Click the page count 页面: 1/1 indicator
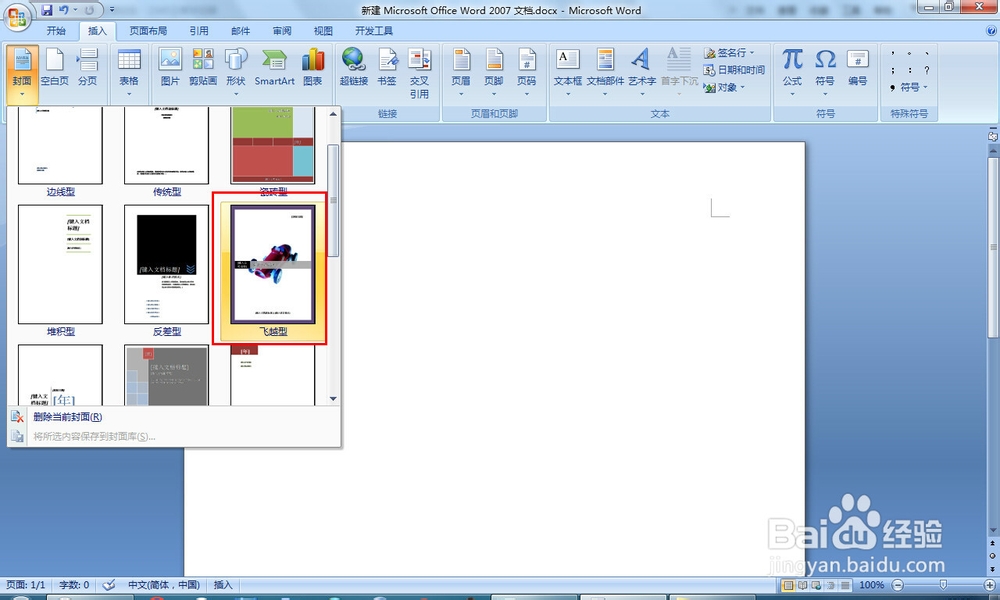The image size is (1000, 600). click(x=26, y=585)
